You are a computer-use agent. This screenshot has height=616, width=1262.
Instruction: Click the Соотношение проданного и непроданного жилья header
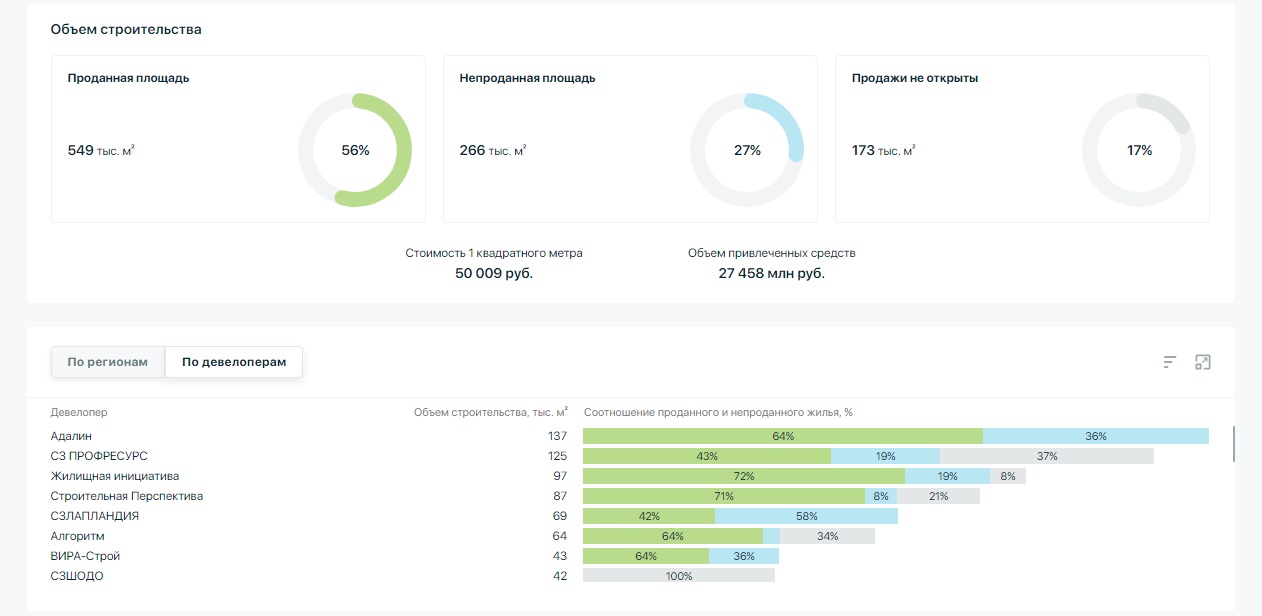pos(718,412)
